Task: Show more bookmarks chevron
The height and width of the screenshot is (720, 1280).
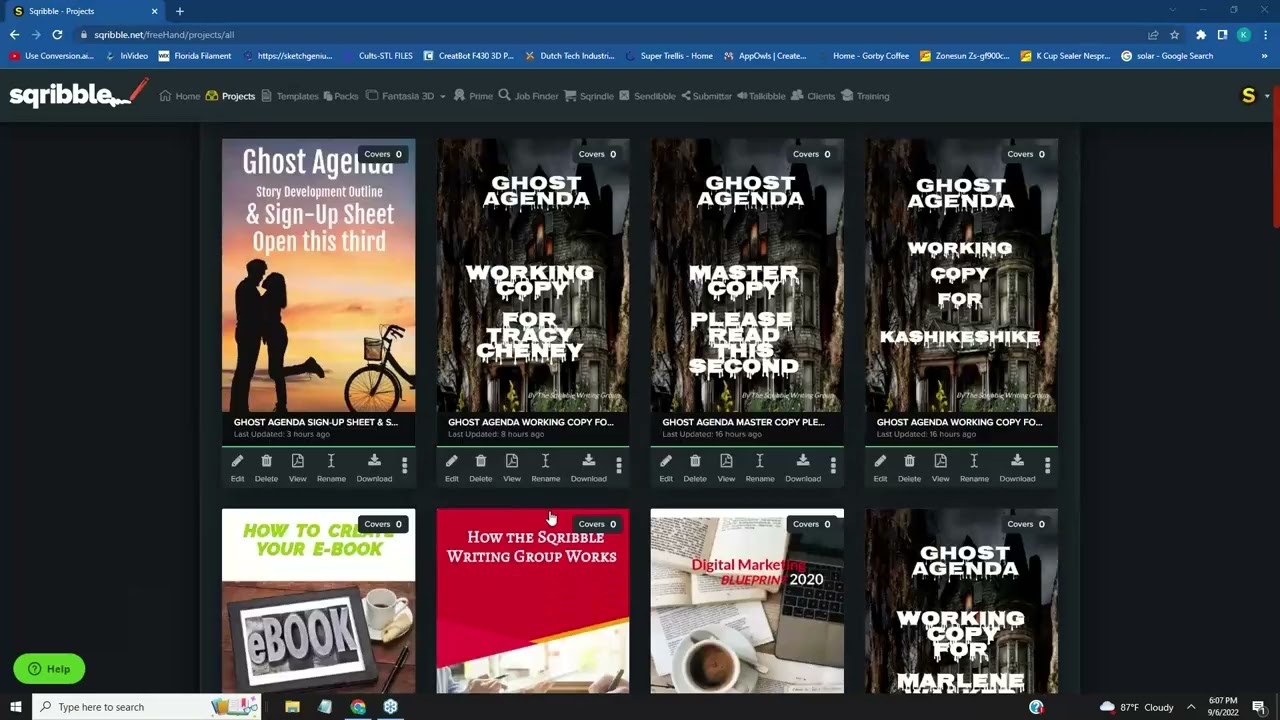Action: click(x=1266, y=56)
